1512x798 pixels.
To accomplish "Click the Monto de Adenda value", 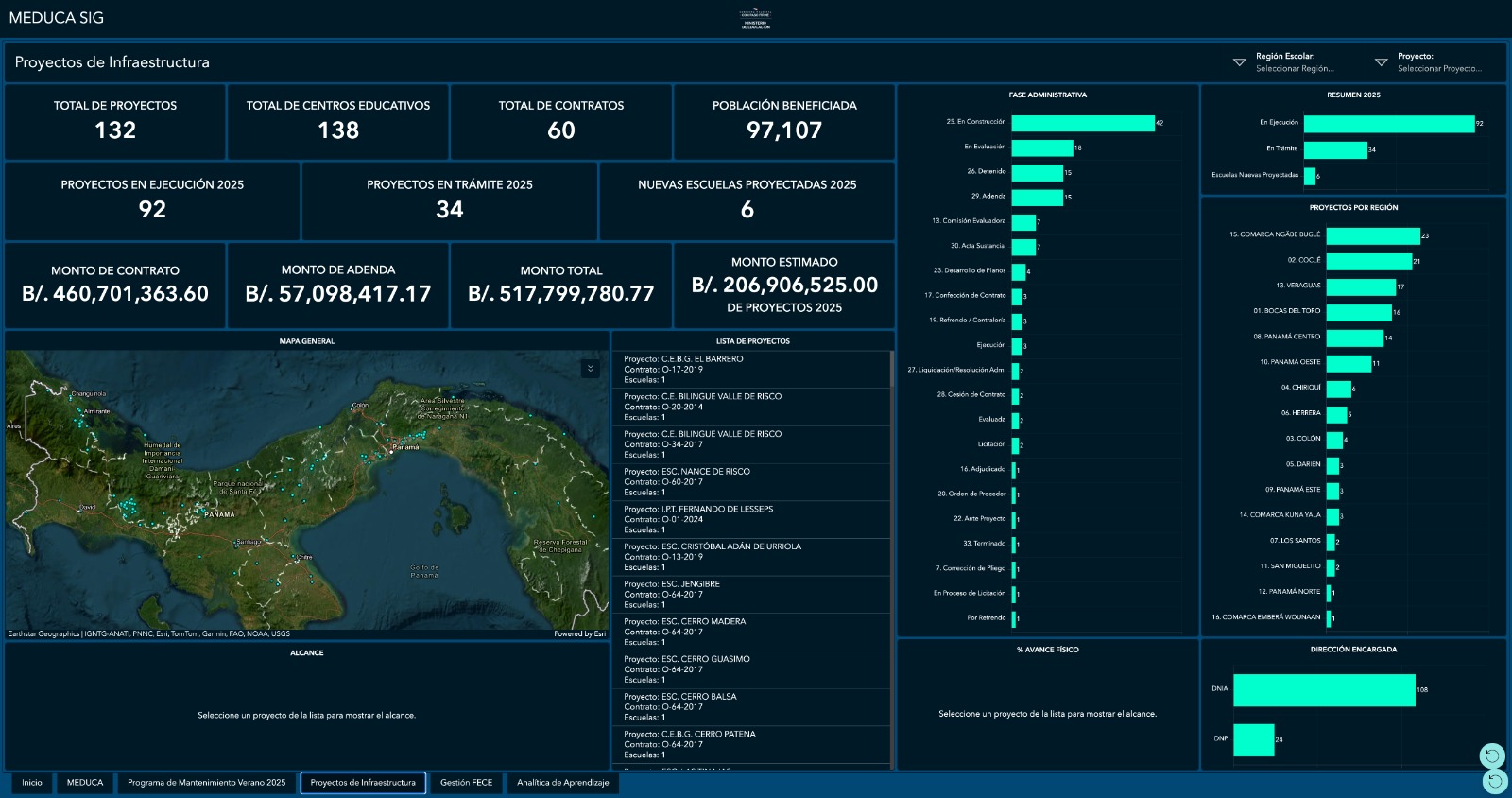I will [338, 294].
